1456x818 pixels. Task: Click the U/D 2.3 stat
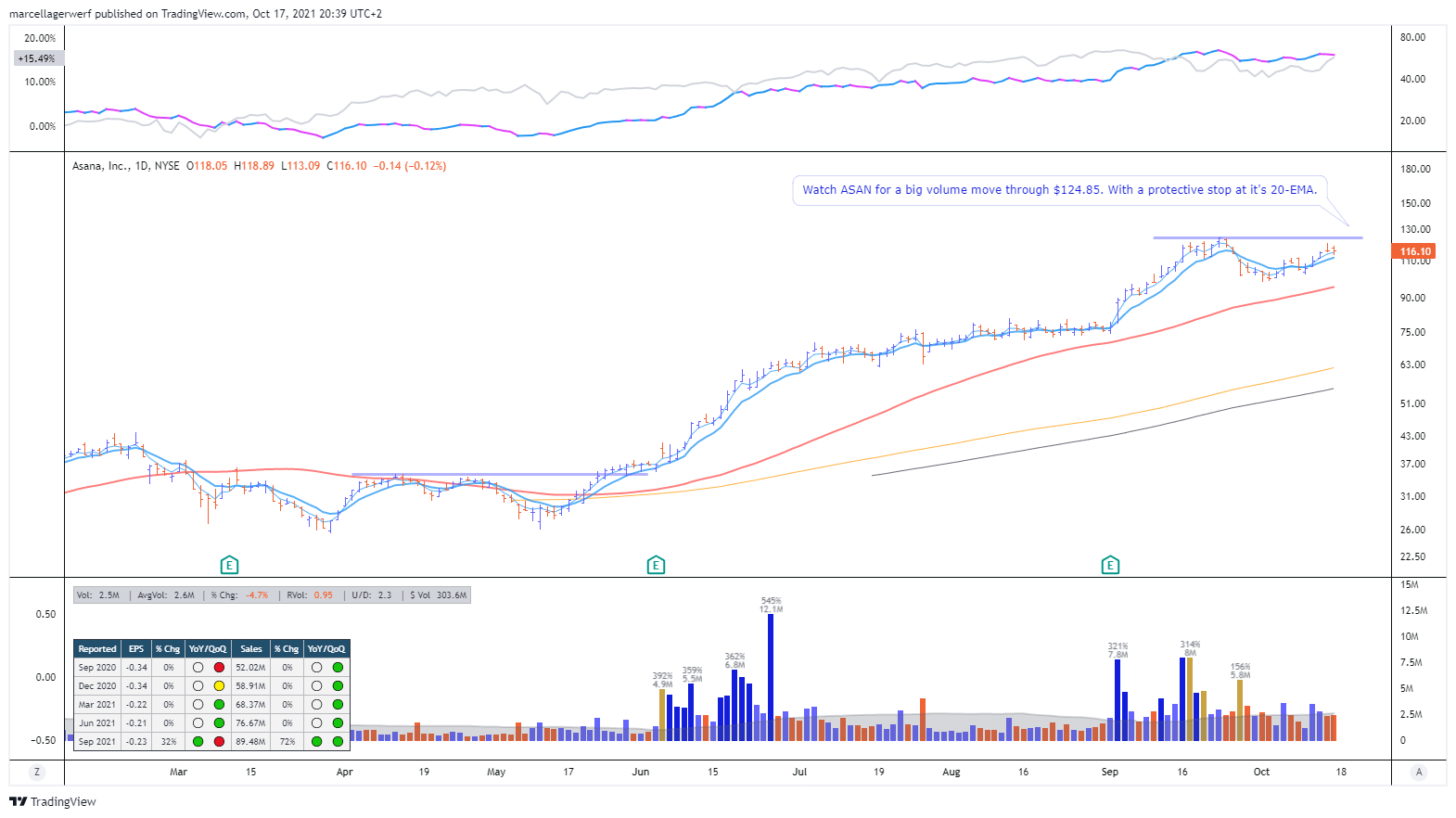371,595
